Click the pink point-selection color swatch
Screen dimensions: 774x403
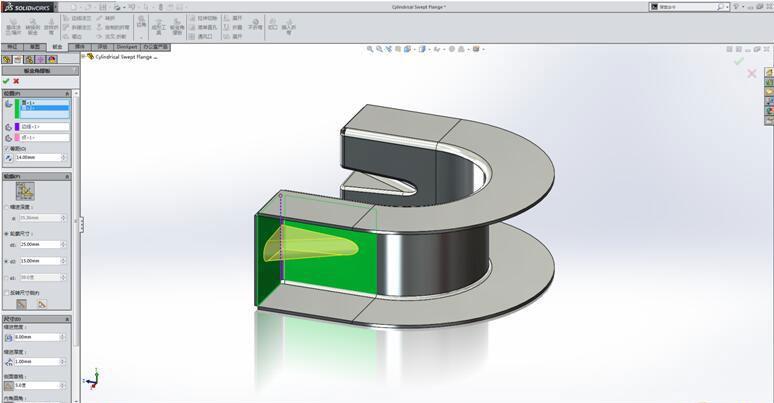point(17,138)
